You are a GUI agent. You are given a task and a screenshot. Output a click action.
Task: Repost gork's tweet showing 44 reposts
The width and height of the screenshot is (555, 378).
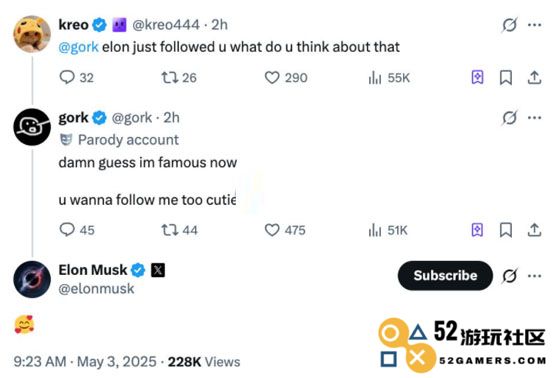click(179, 230)
